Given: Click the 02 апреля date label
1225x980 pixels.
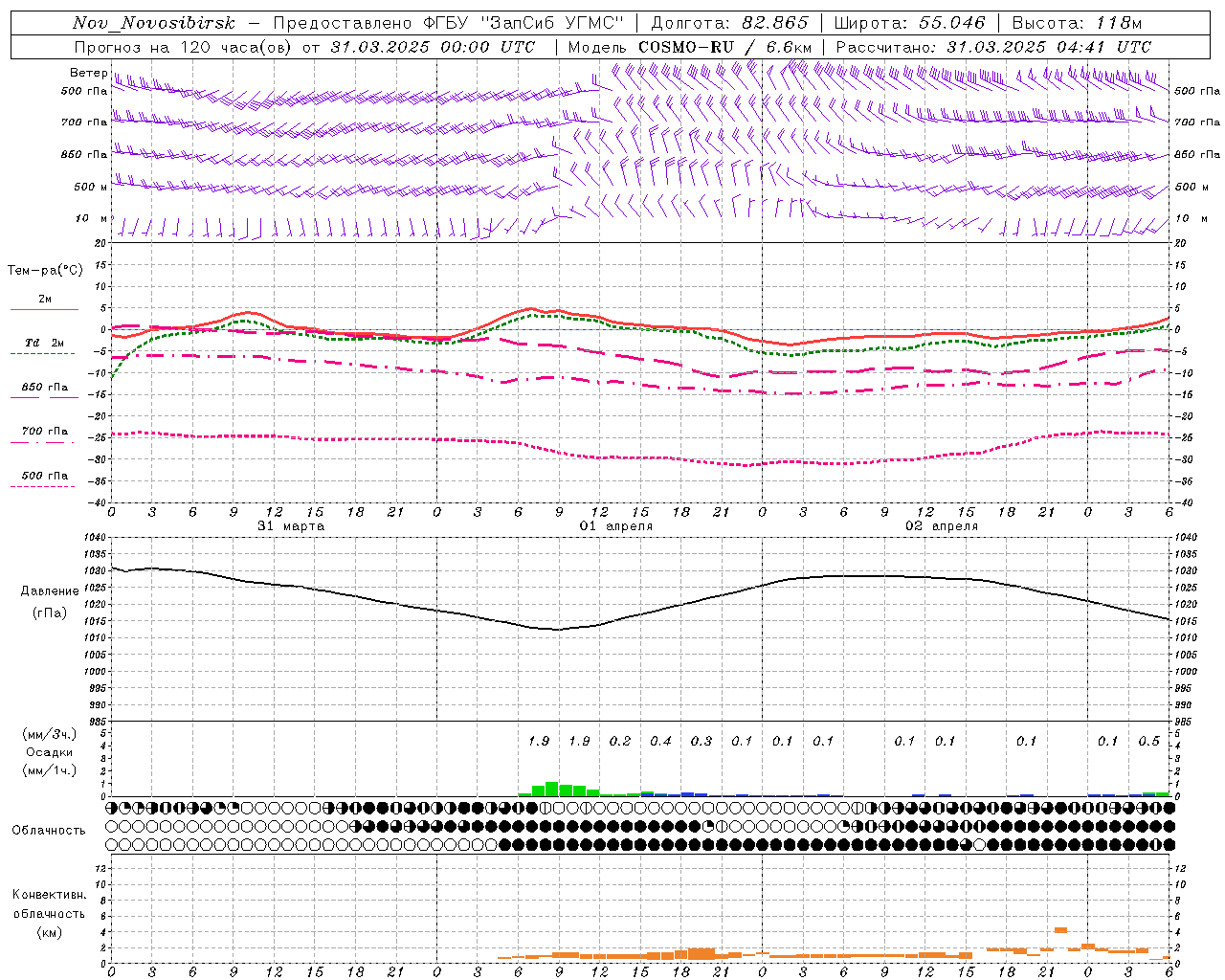Looking at the screenshot, I should (x=942, y=526).
